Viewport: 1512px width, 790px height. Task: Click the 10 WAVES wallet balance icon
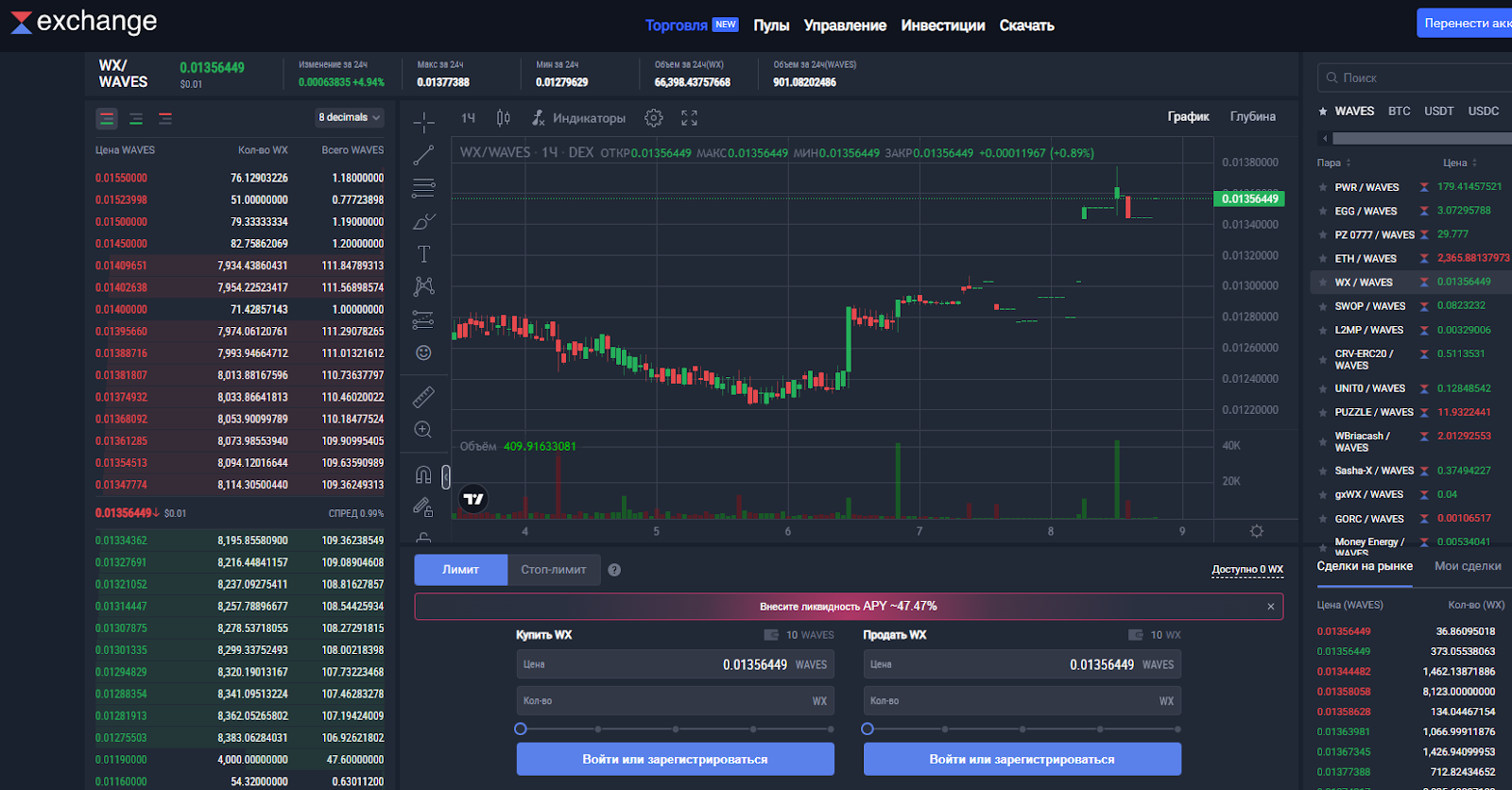771,635
